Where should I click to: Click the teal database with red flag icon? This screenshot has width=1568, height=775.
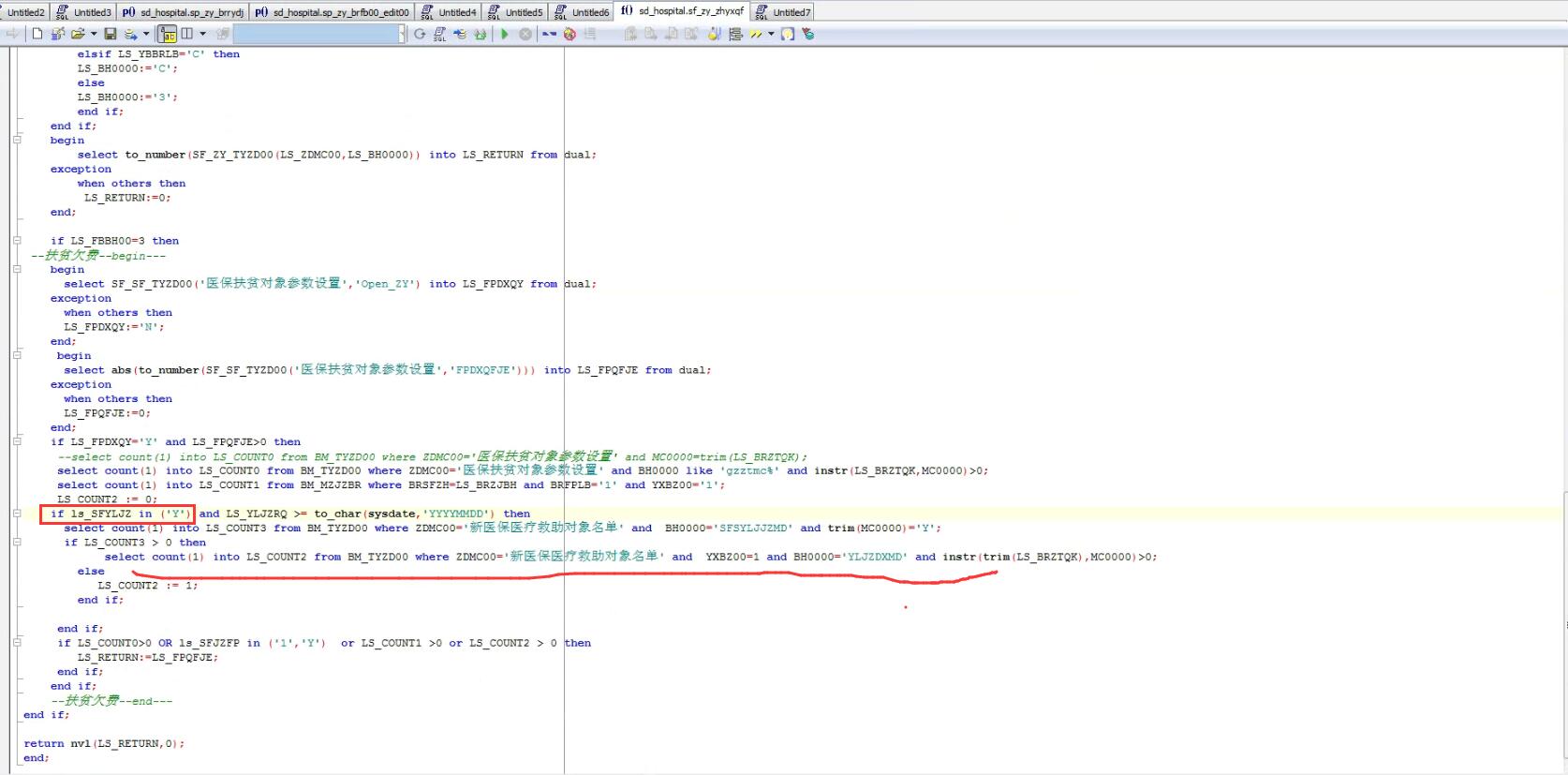(808, 34)
